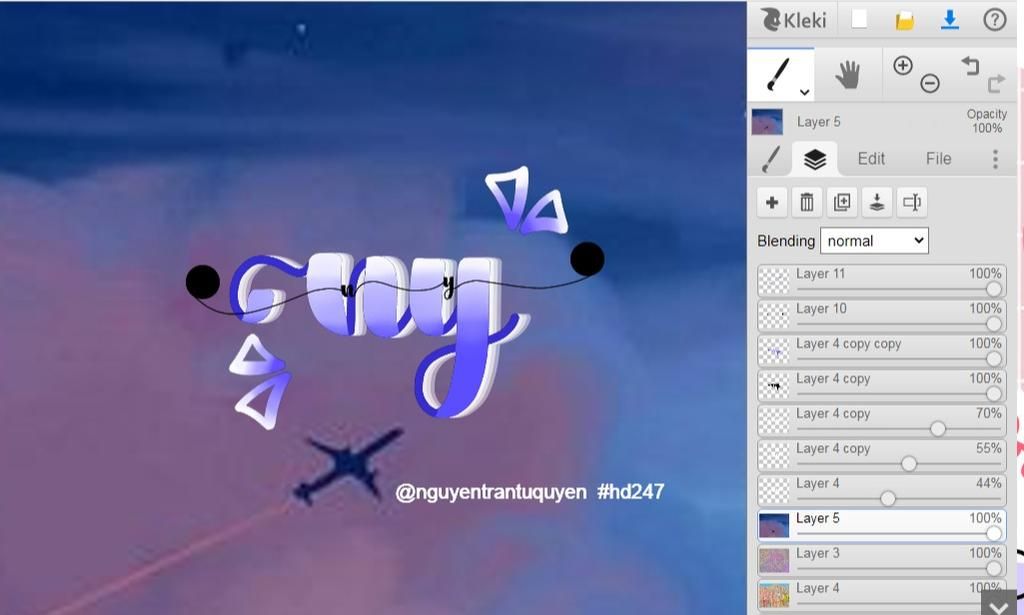The image size is (1024, 615).
Task: Save image using the download arrow icon
Action: point(950,20)
